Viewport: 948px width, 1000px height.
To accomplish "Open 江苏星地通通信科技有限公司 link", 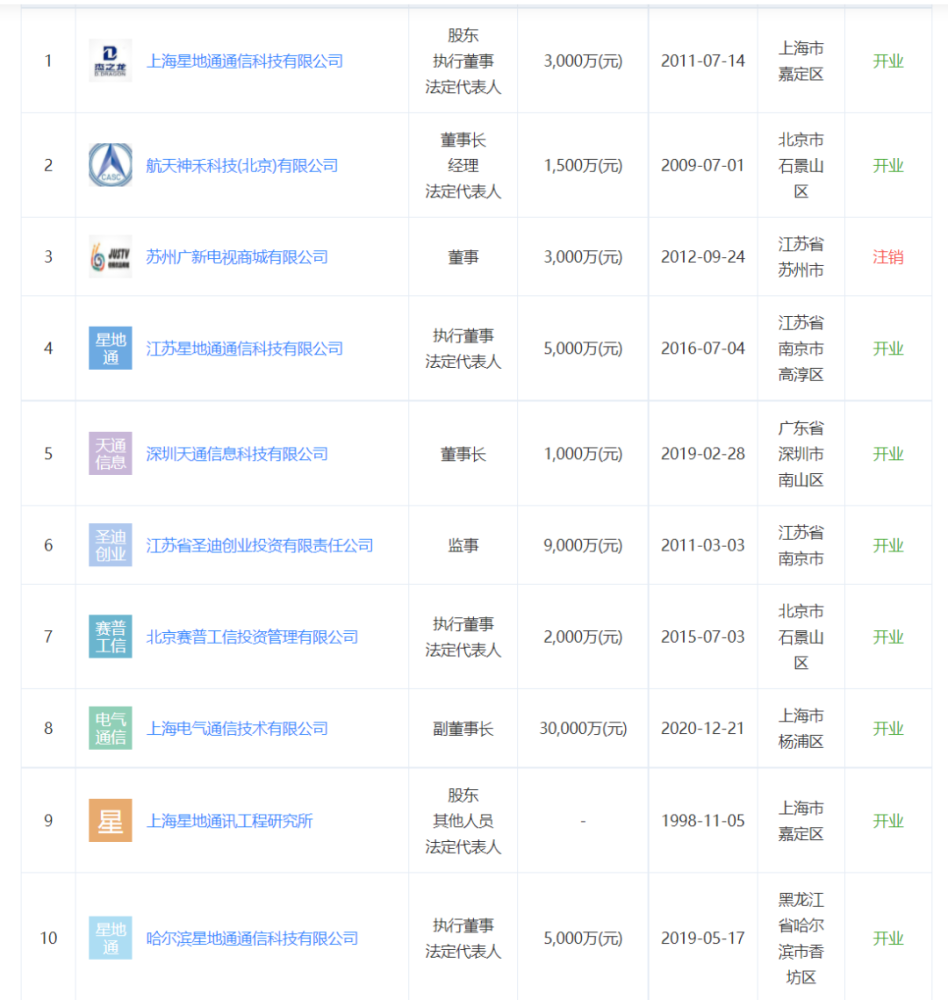I will [x=245, y=349].
